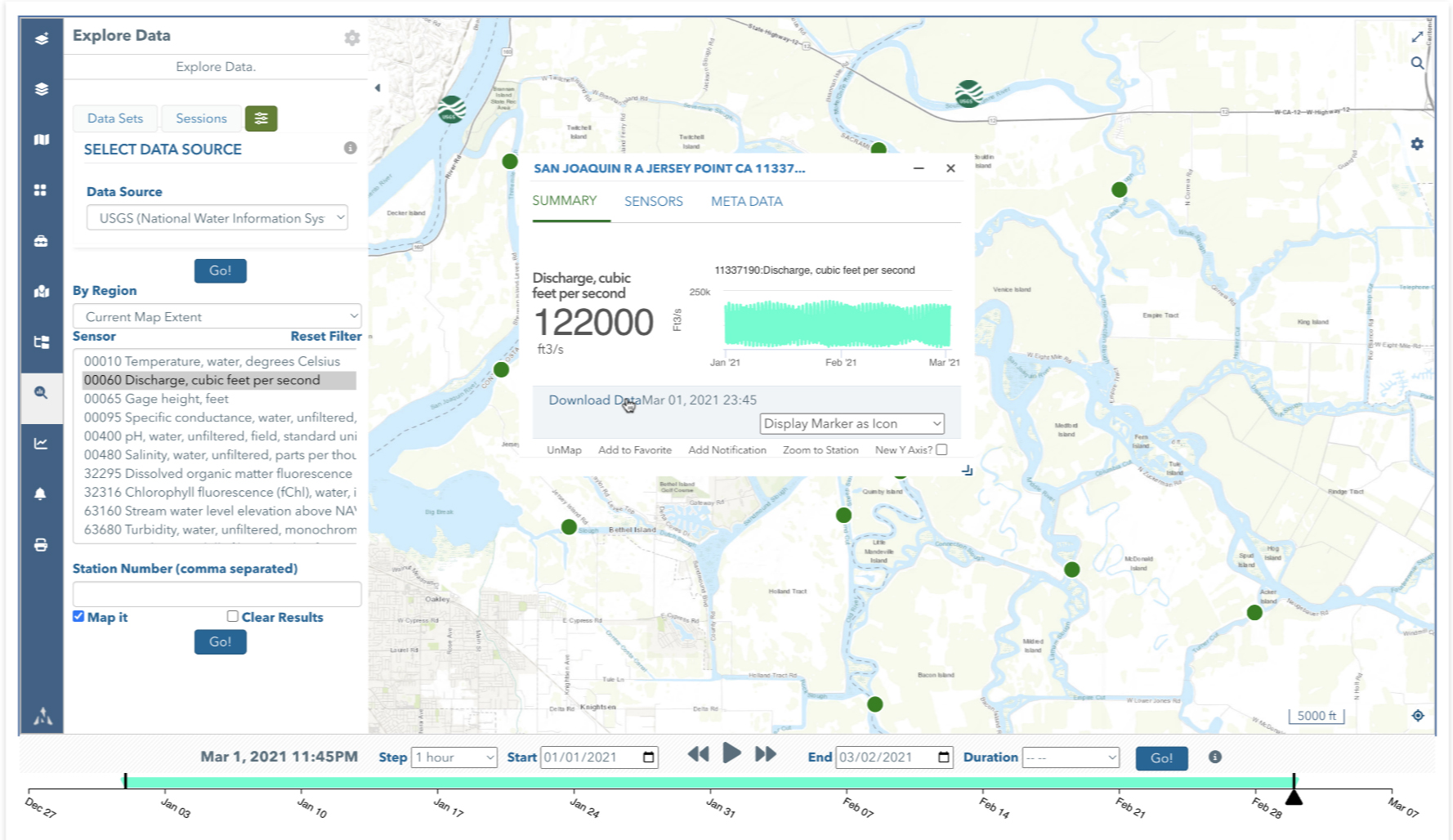Click Add to Favorite
The image size is (1453, 840).
click(x=635, y=449)
